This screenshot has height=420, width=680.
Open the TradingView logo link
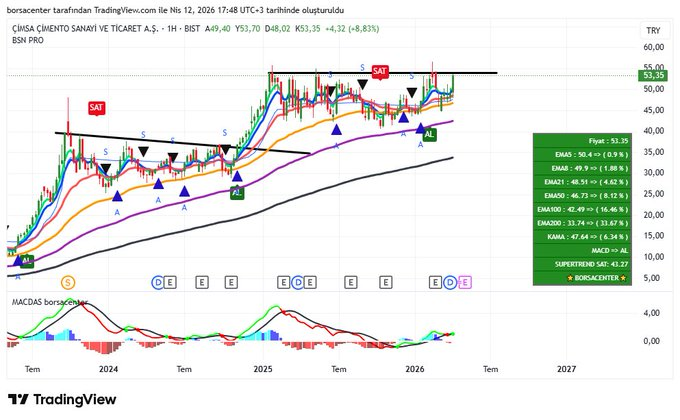(62, 399)
